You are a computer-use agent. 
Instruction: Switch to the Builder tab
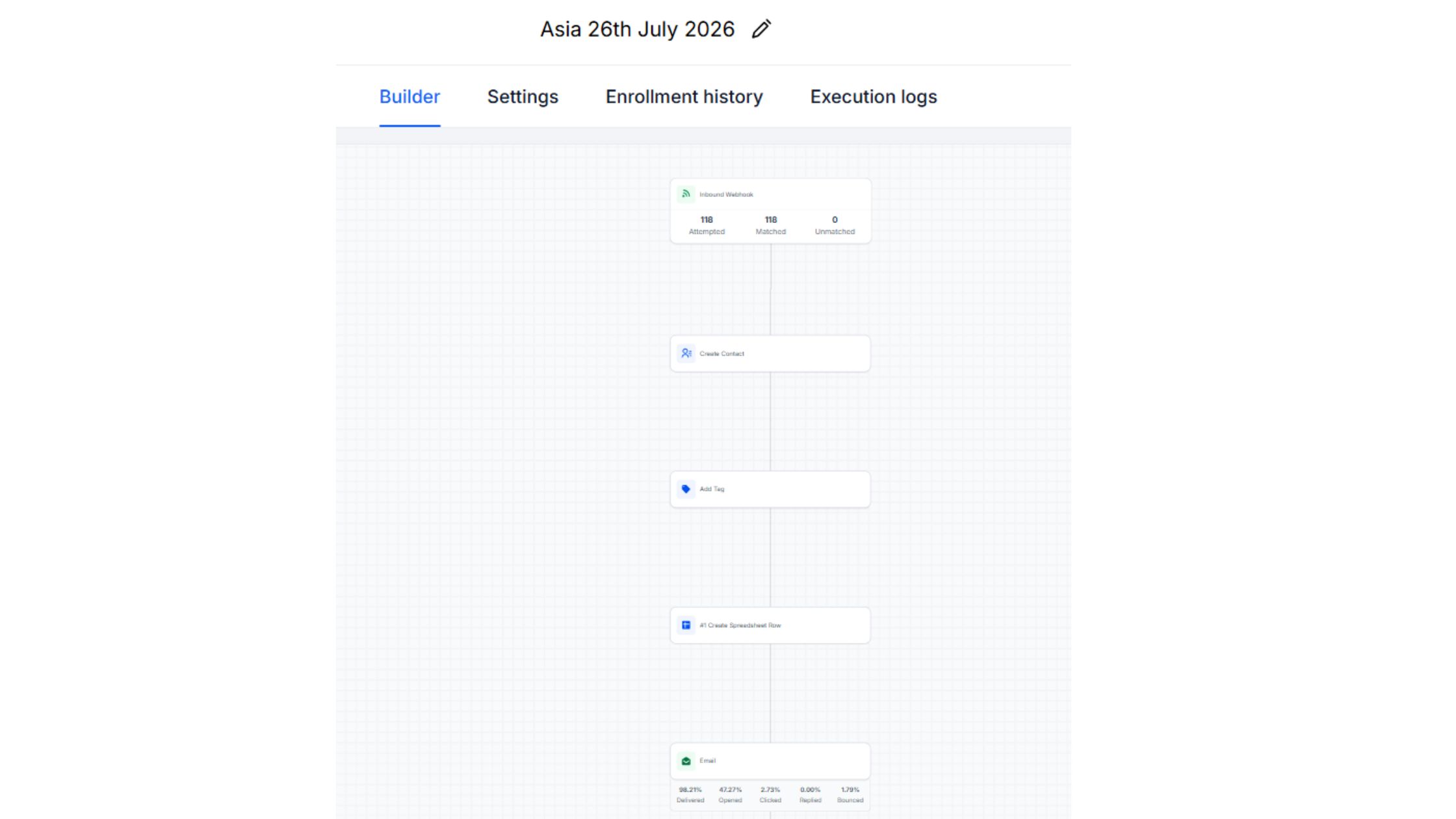point(409,97)
